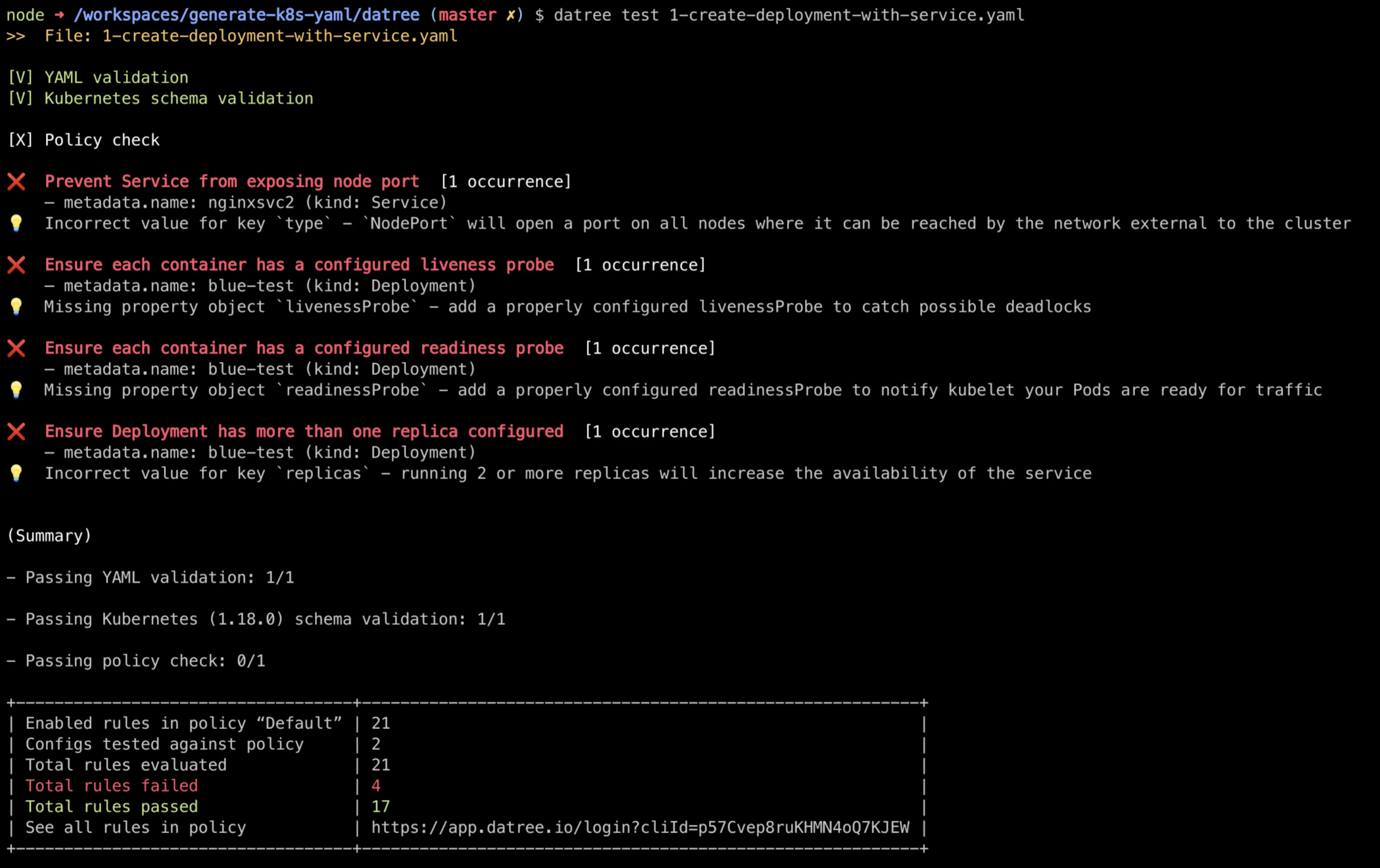Click the green 'Total rules passed' cell
1380x868 pixels.
tap(112, 807)
